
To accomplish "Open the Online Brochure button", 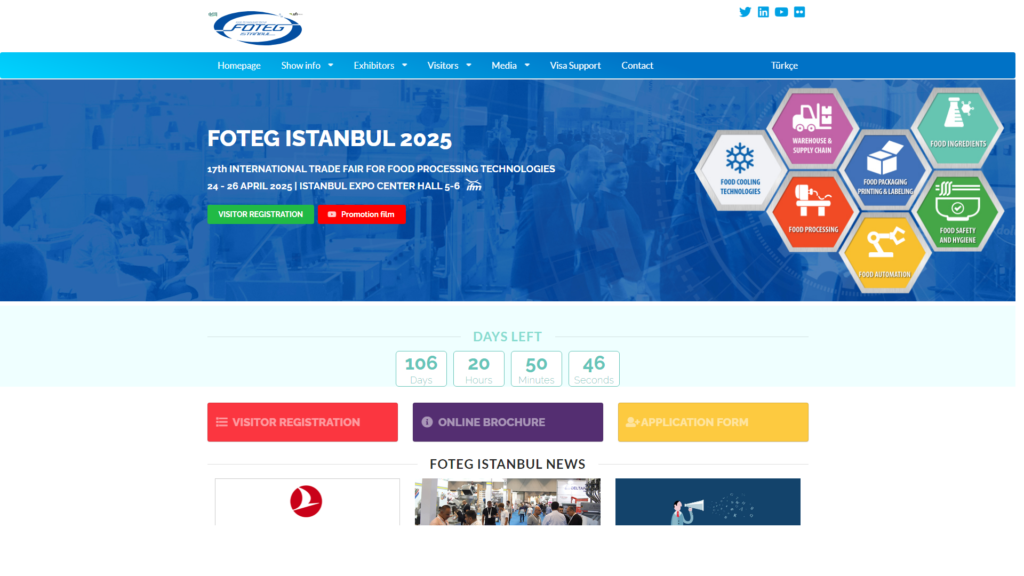I will [507, 422].
